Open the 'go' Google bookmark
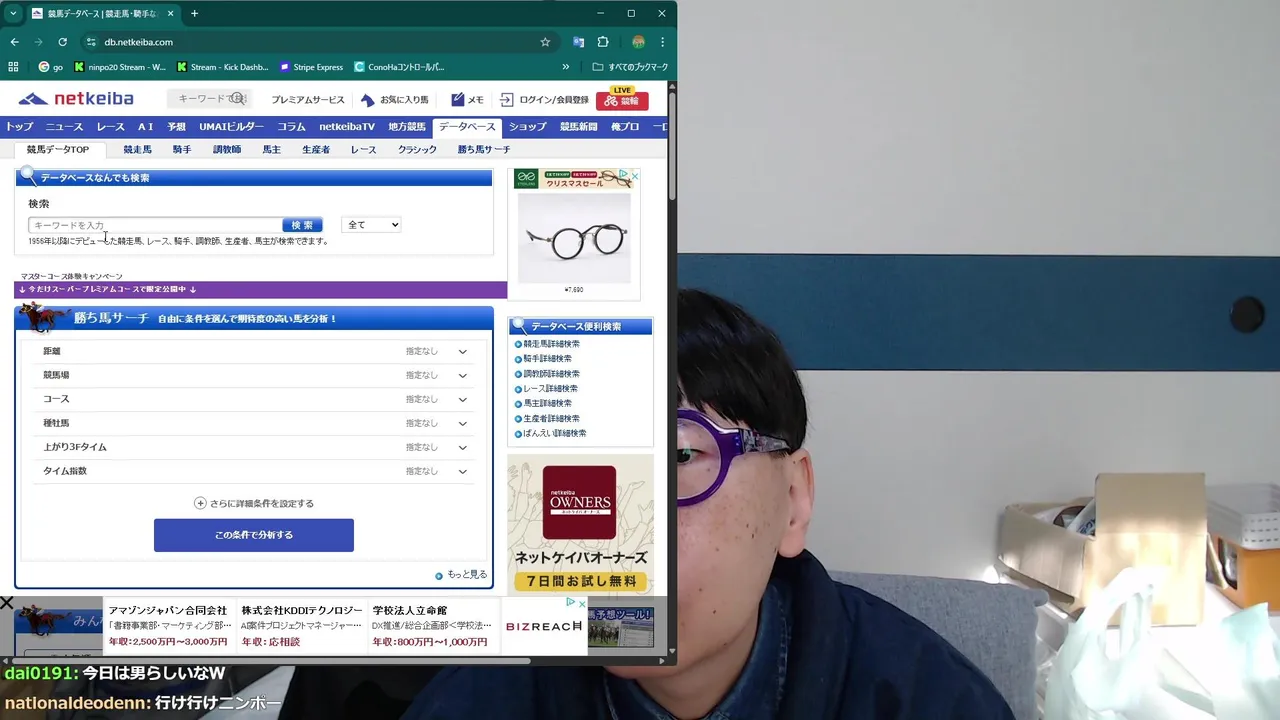The width and height of the screenshot is (1280, 720). [x=50, y=67]
